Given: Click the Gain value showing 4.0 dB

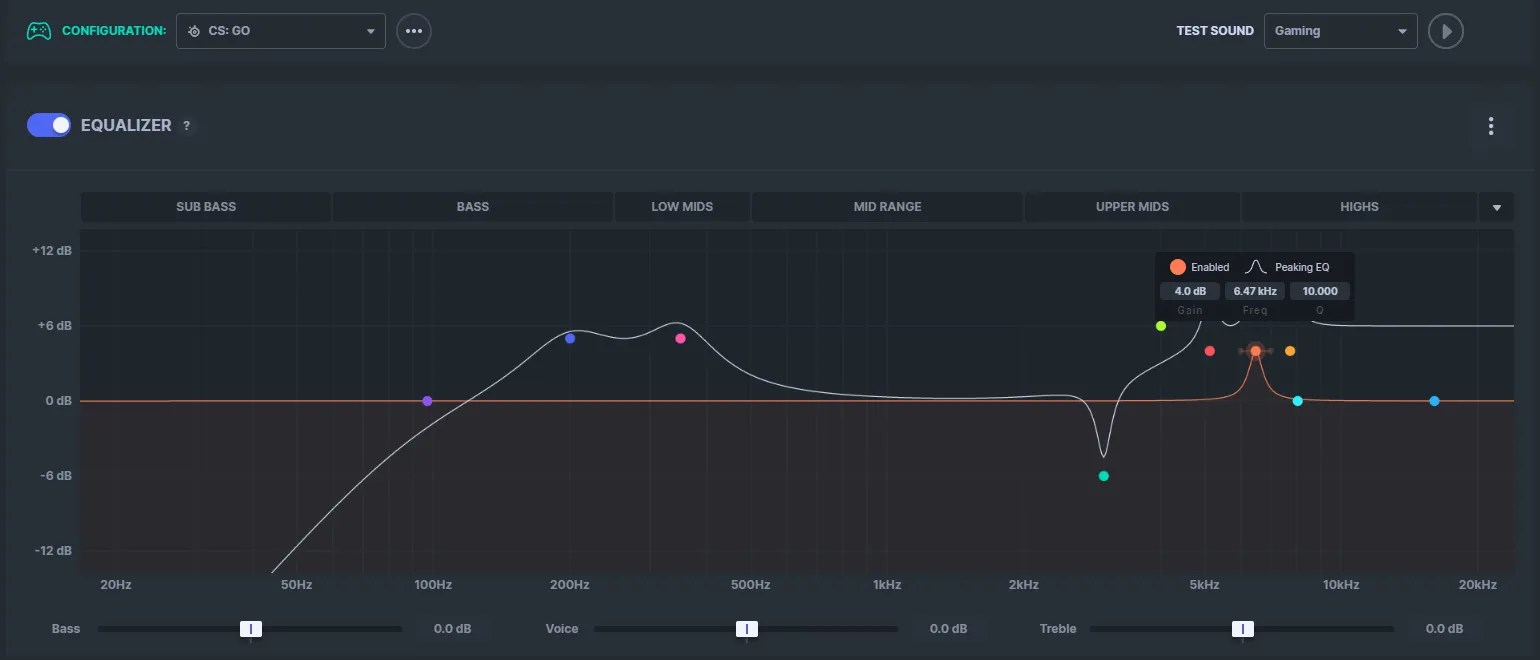Looking at the screenshot, I should click(1189, 290).
